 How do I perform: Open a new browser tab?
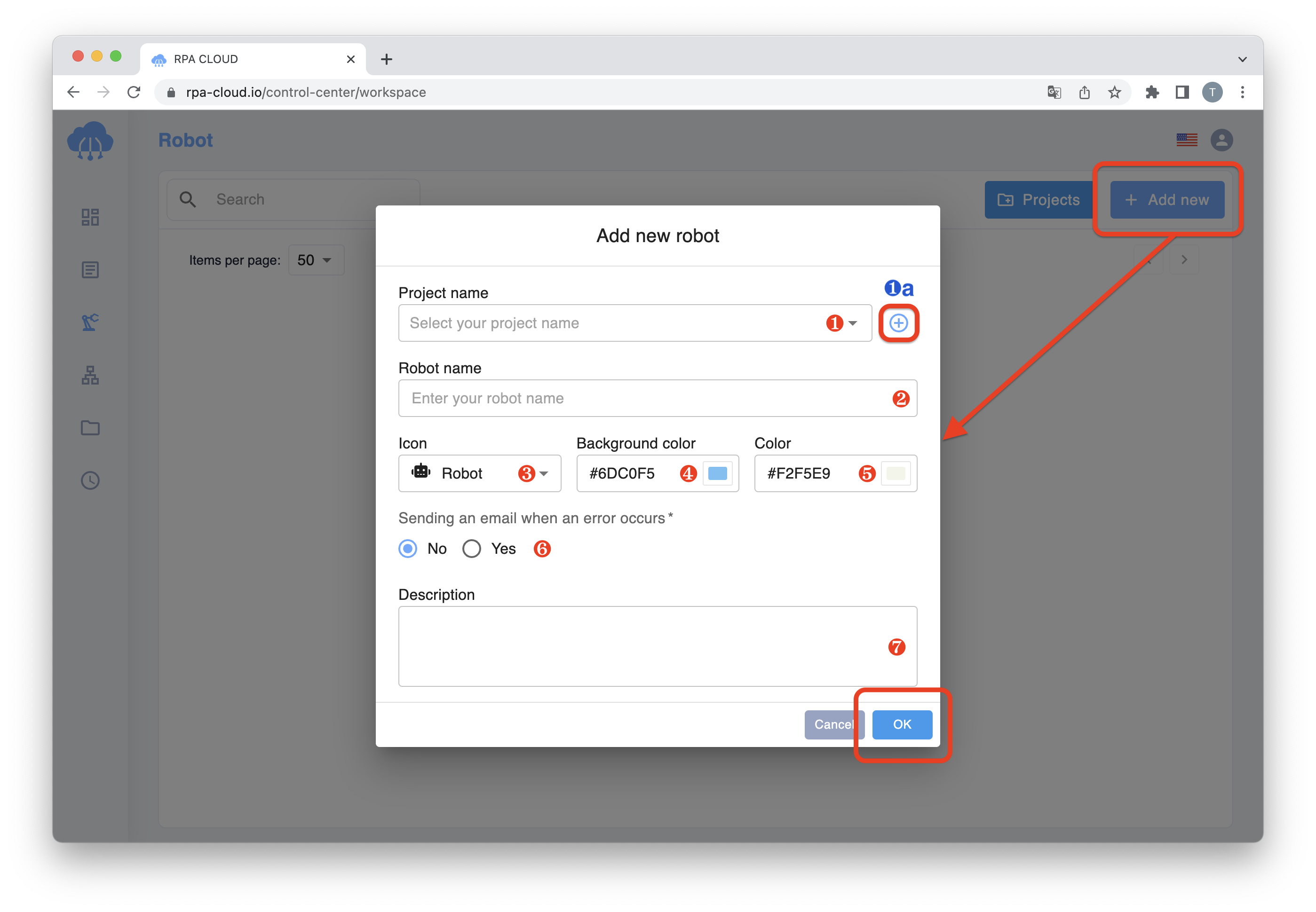387,59
